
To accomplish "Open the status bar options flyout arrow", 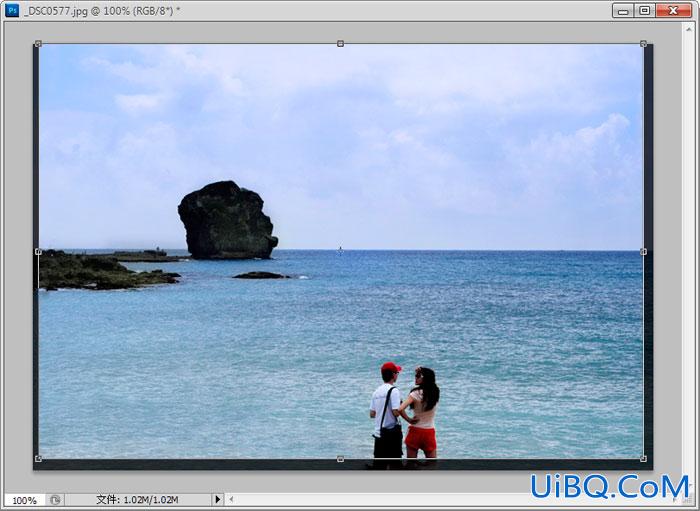I will click(217, 499).
